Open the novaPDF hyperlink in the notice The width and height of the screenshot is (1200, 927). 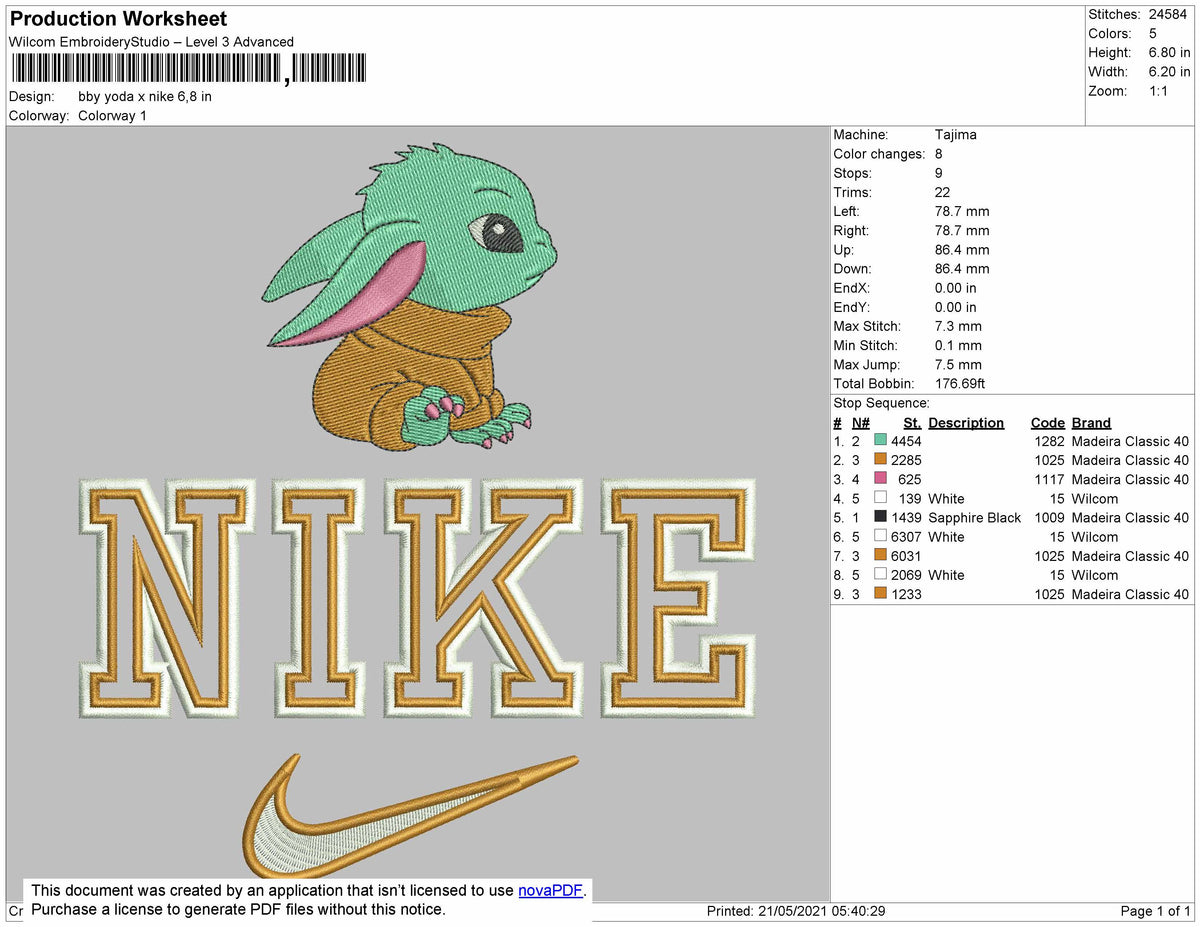tap(550, 891)
